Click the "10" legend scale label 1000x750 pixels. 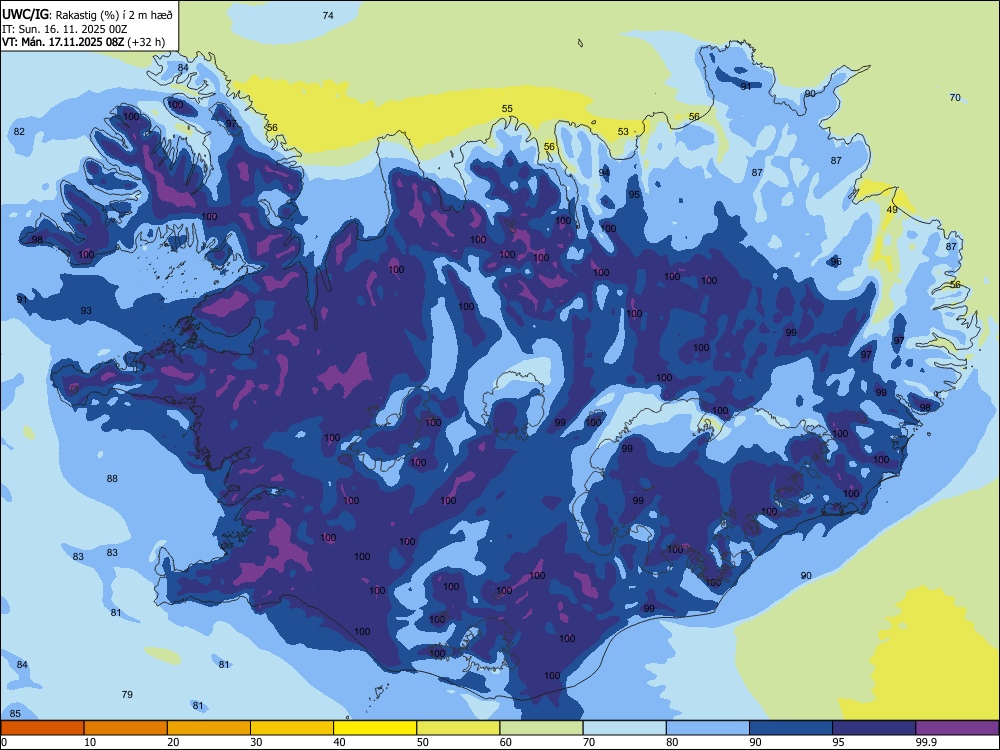click(90, 742)
